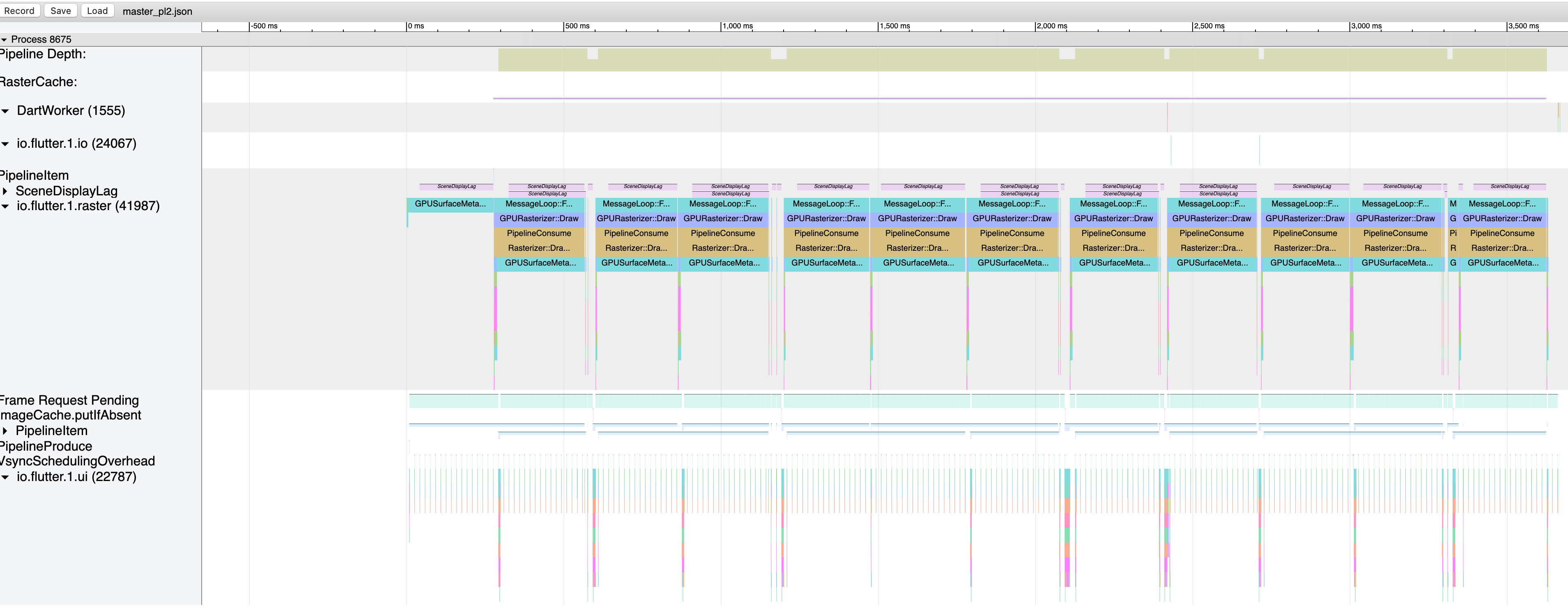Image resolution: width=1568 pixels, height=614 pixels.
Task: Collapse the io.flutter.1.ui (22787) thread
Action: (x=5, y=477)
